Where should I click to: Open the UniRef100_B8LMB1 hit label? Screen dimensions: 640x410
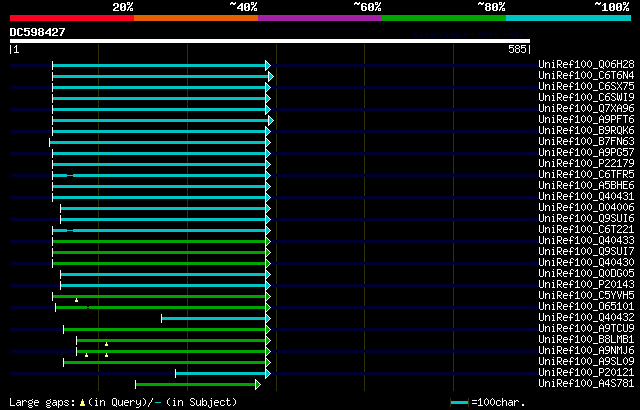(587, 340)
